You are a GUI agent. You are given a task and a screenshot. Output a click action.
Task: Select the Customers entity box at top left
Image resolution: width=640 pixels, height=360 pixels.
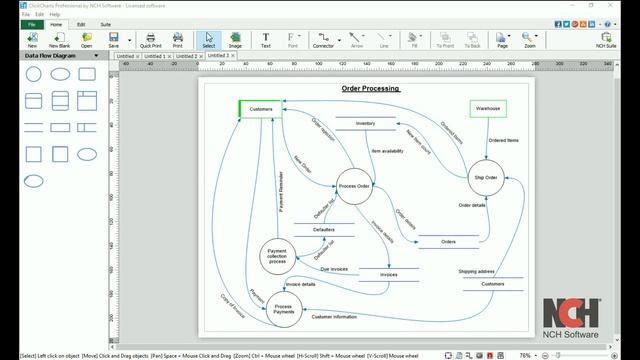click(261, 109)
